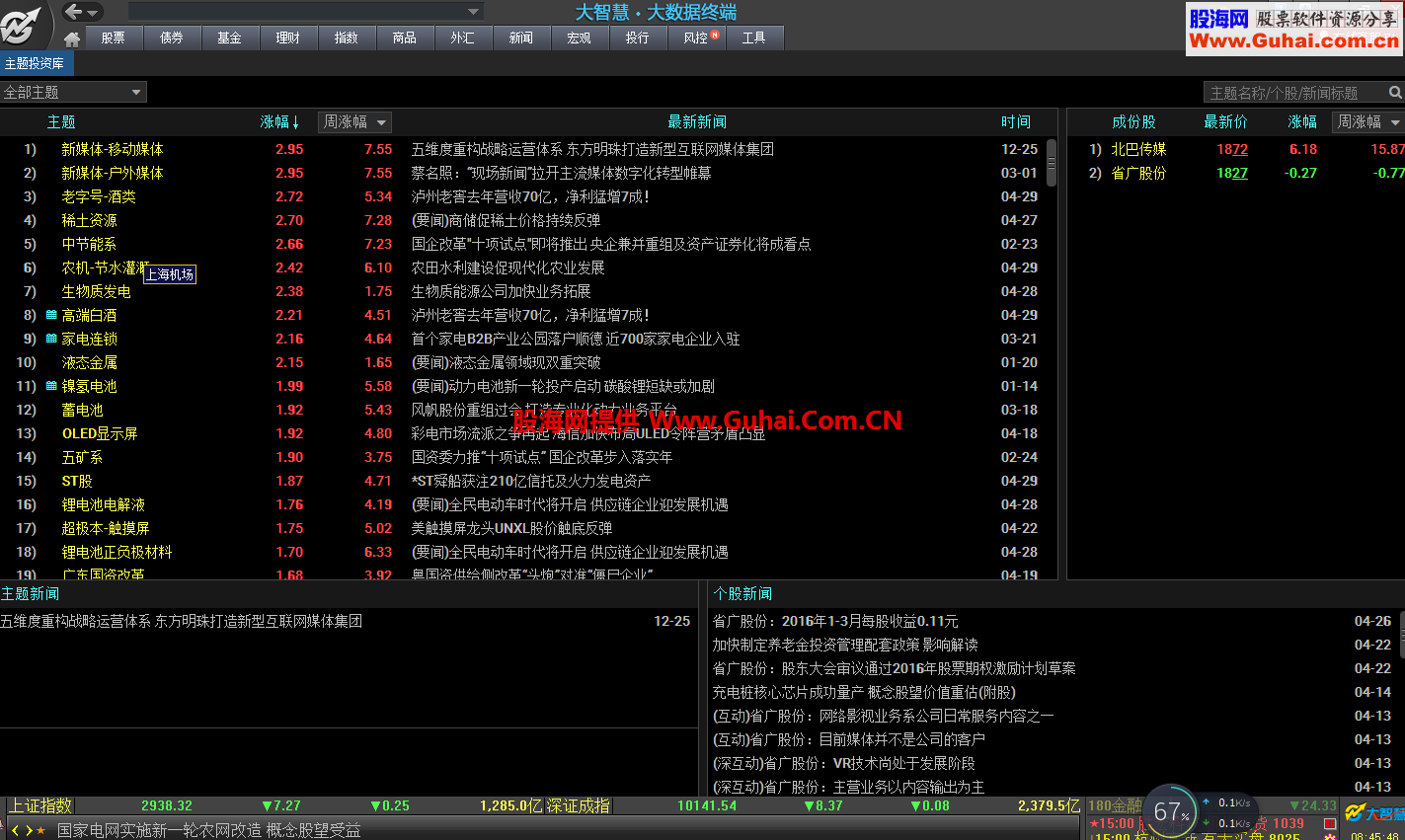
Task: Open the back-history dropdown arrow
Action: pyautogui.click(x=94, y=13)
